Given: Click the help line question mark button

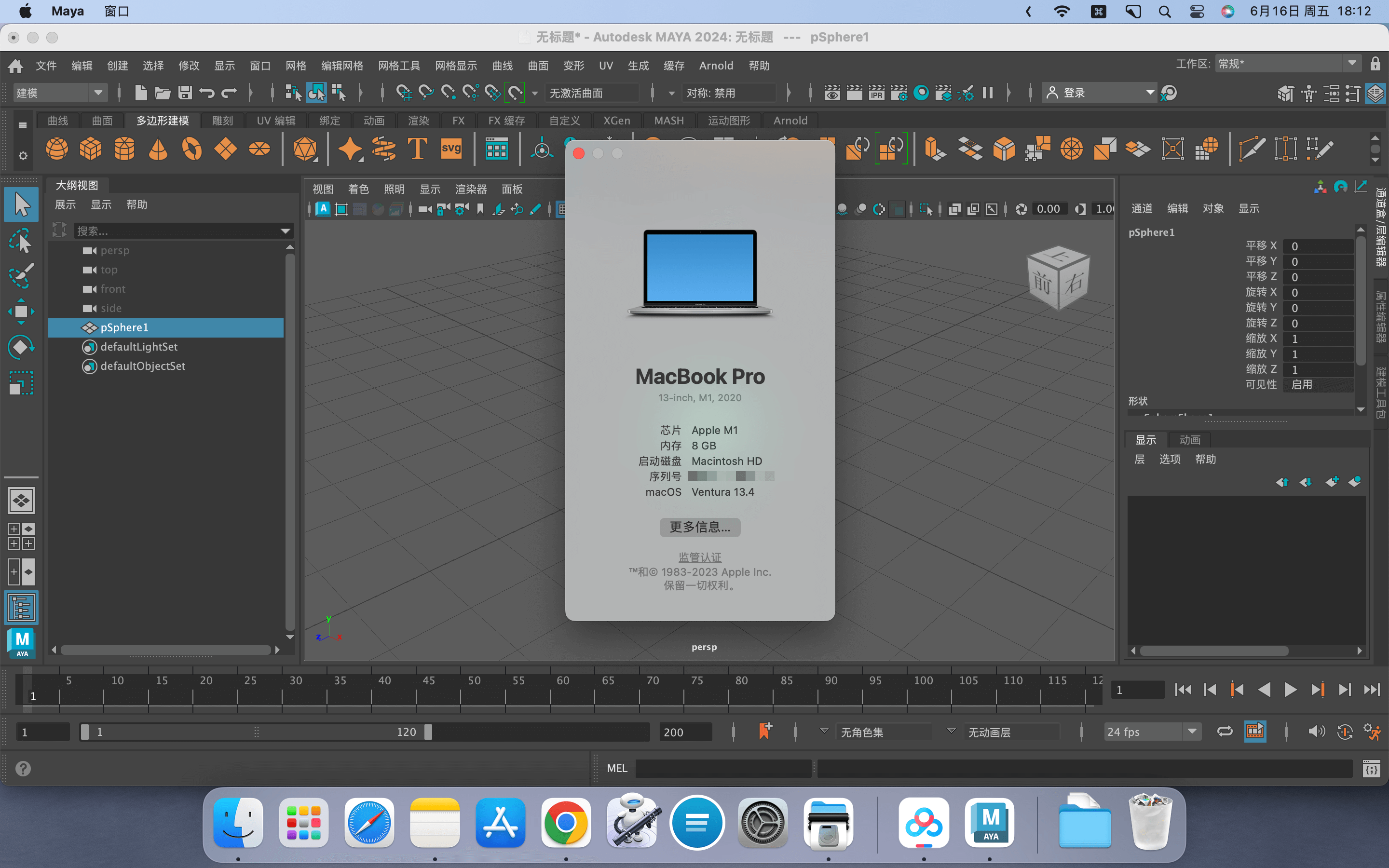Looking at the screenshot, I should coord(23,768).
